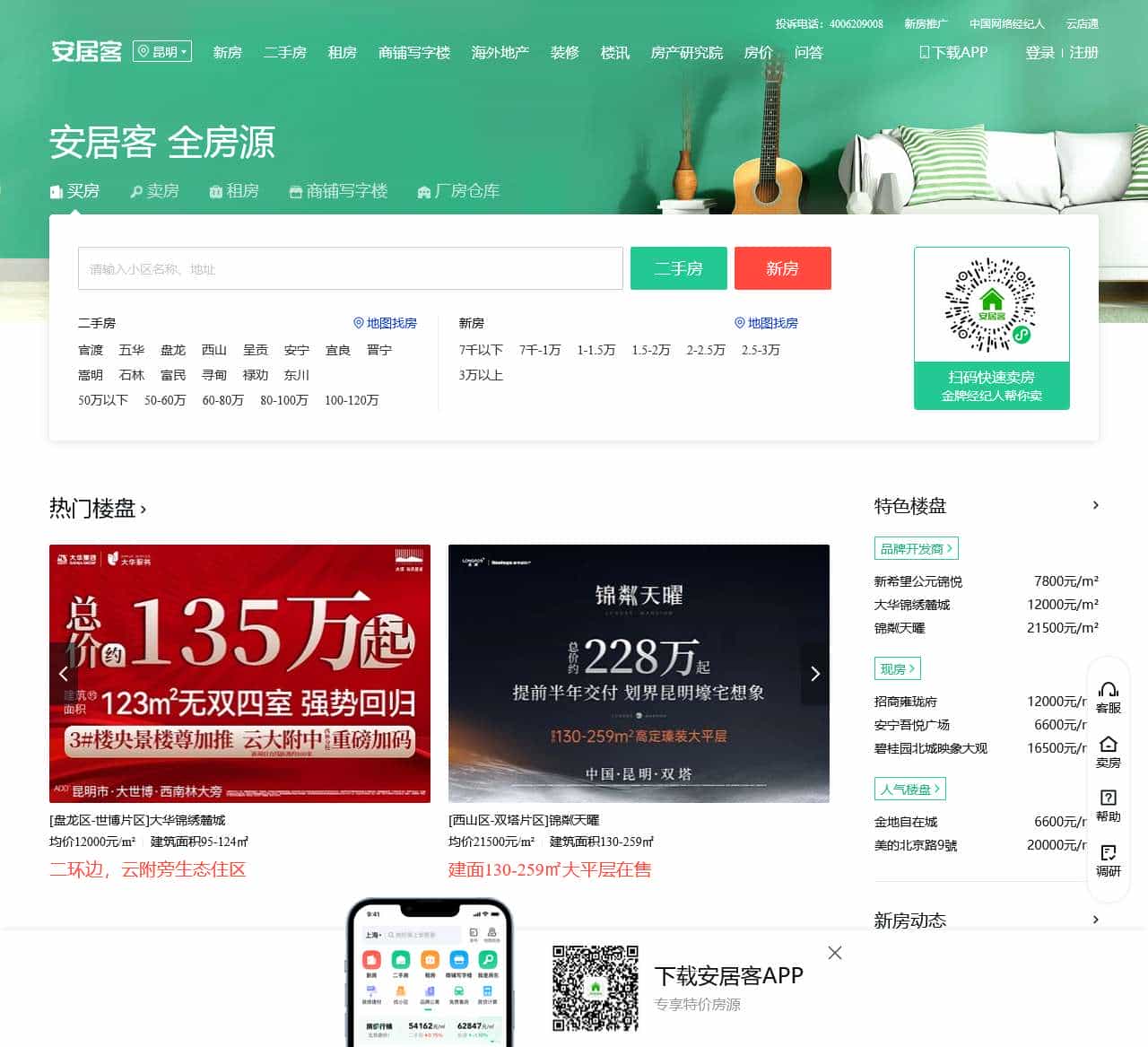The height and width of the screenshot is (1047, 1148).
Task: Focus the 请输入小区名称、地址 search field
Action: 351,268
